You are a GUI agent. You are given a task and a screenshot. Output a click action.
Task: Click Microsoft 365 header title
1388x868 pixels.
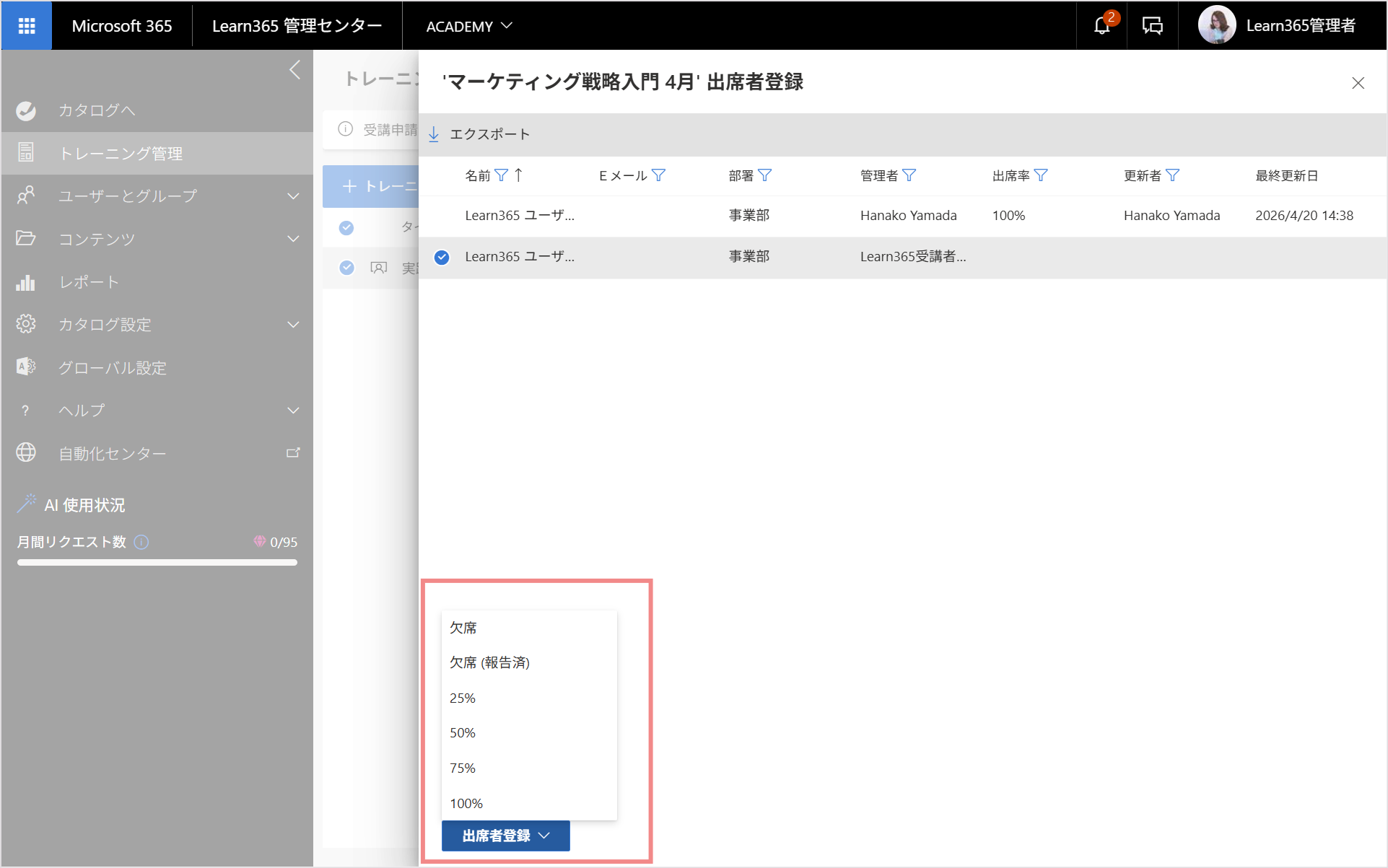[121, 26]
